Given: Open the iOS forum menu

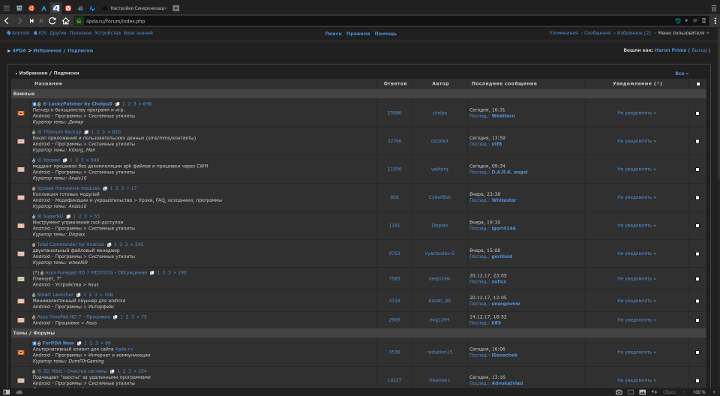Looking at the screenshot, I should pos(40,33).
